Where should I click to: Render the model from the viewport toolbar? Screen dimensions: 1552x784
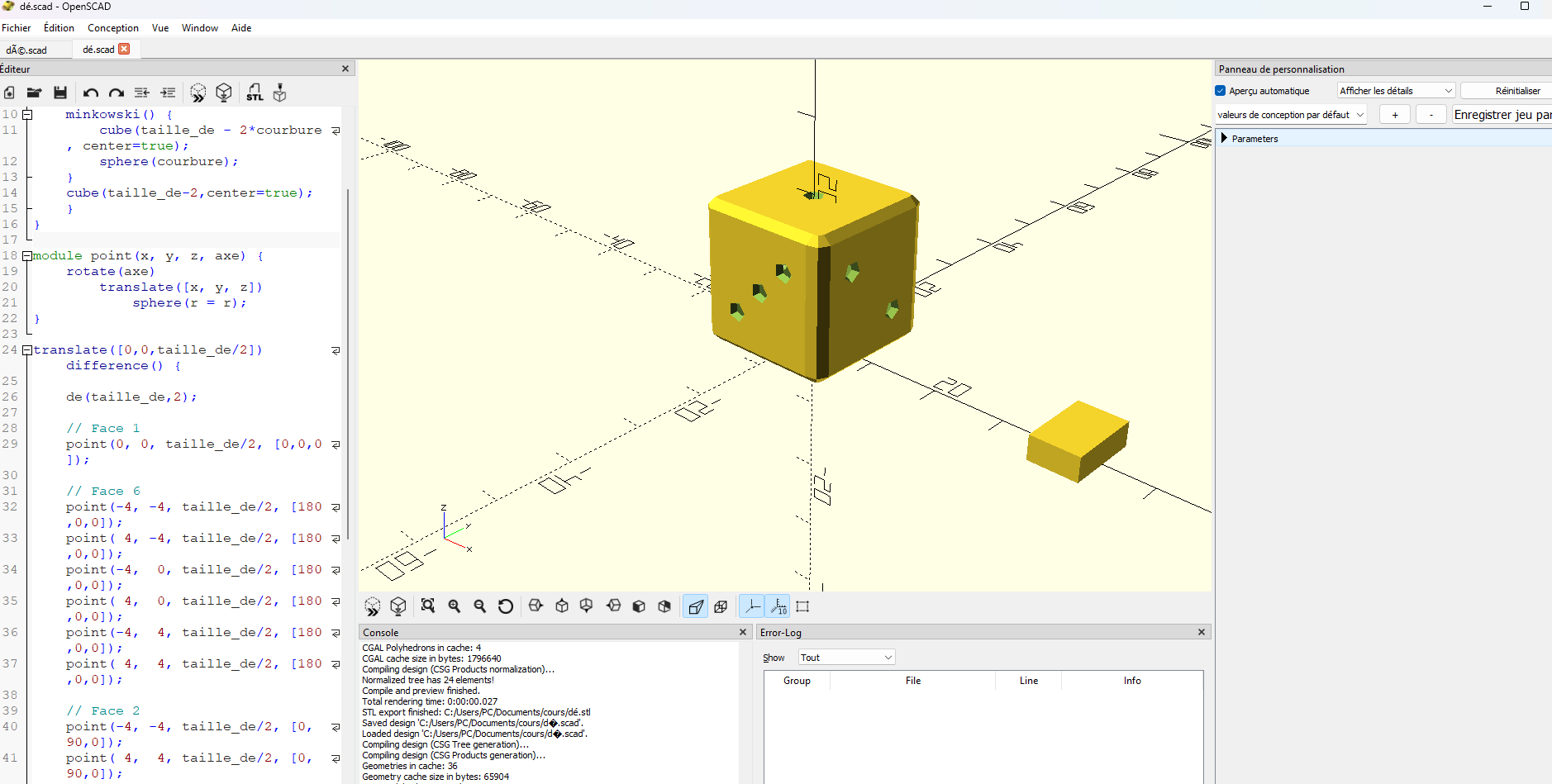398,606
